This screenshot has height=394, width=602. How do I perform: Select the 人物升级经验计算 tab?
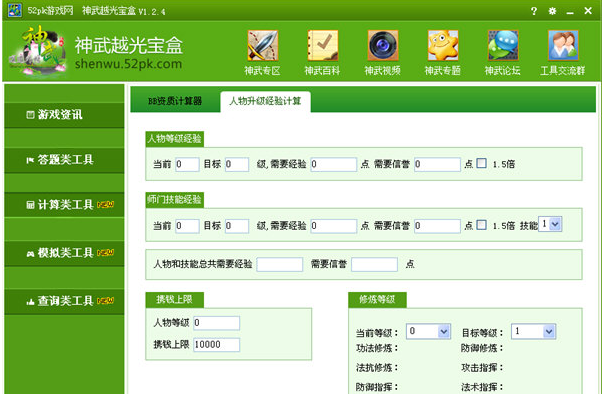[265, 101]
